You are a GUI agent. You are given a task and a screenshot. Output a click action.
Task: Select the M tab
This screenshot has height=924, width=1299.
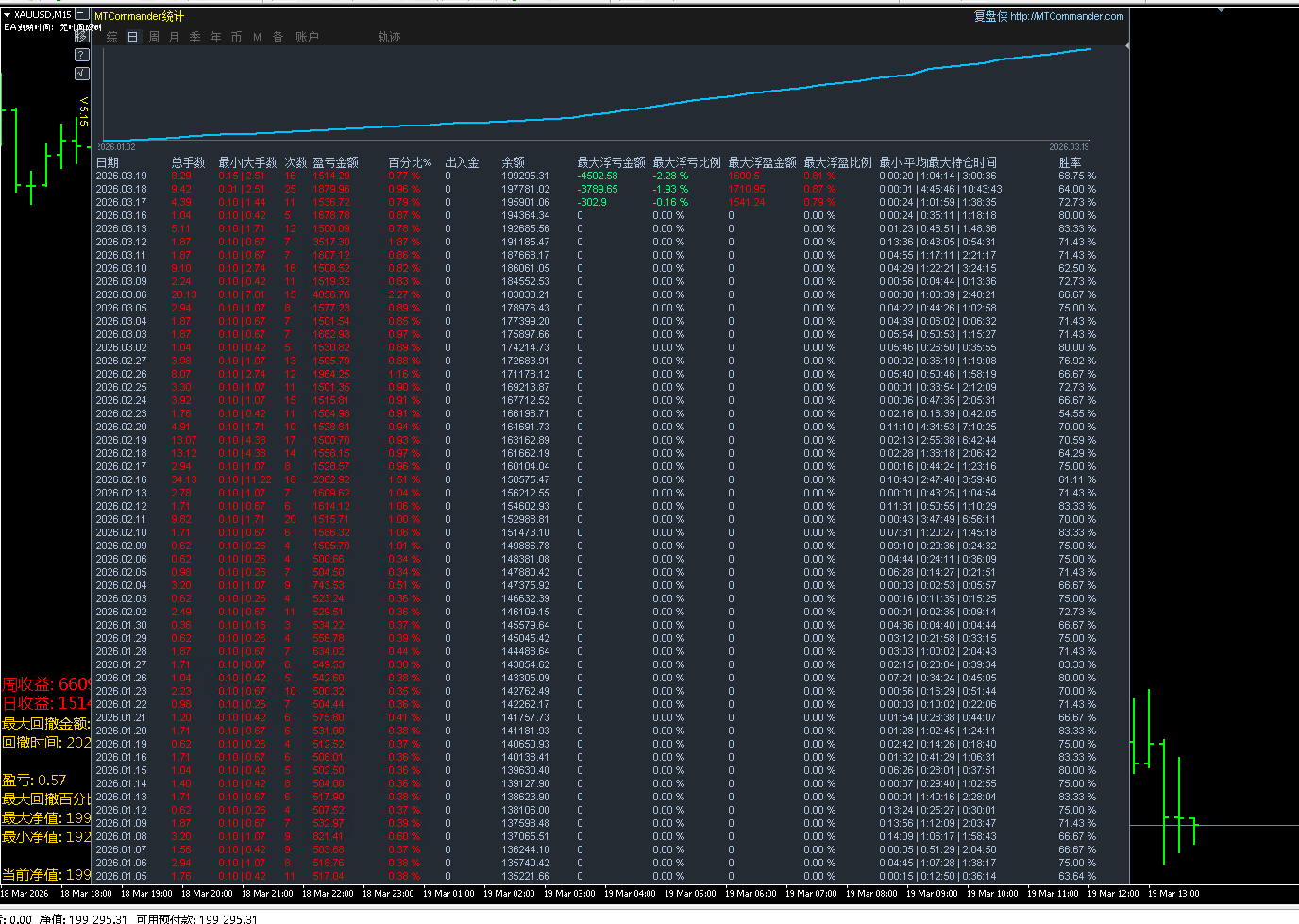(257, 37)
